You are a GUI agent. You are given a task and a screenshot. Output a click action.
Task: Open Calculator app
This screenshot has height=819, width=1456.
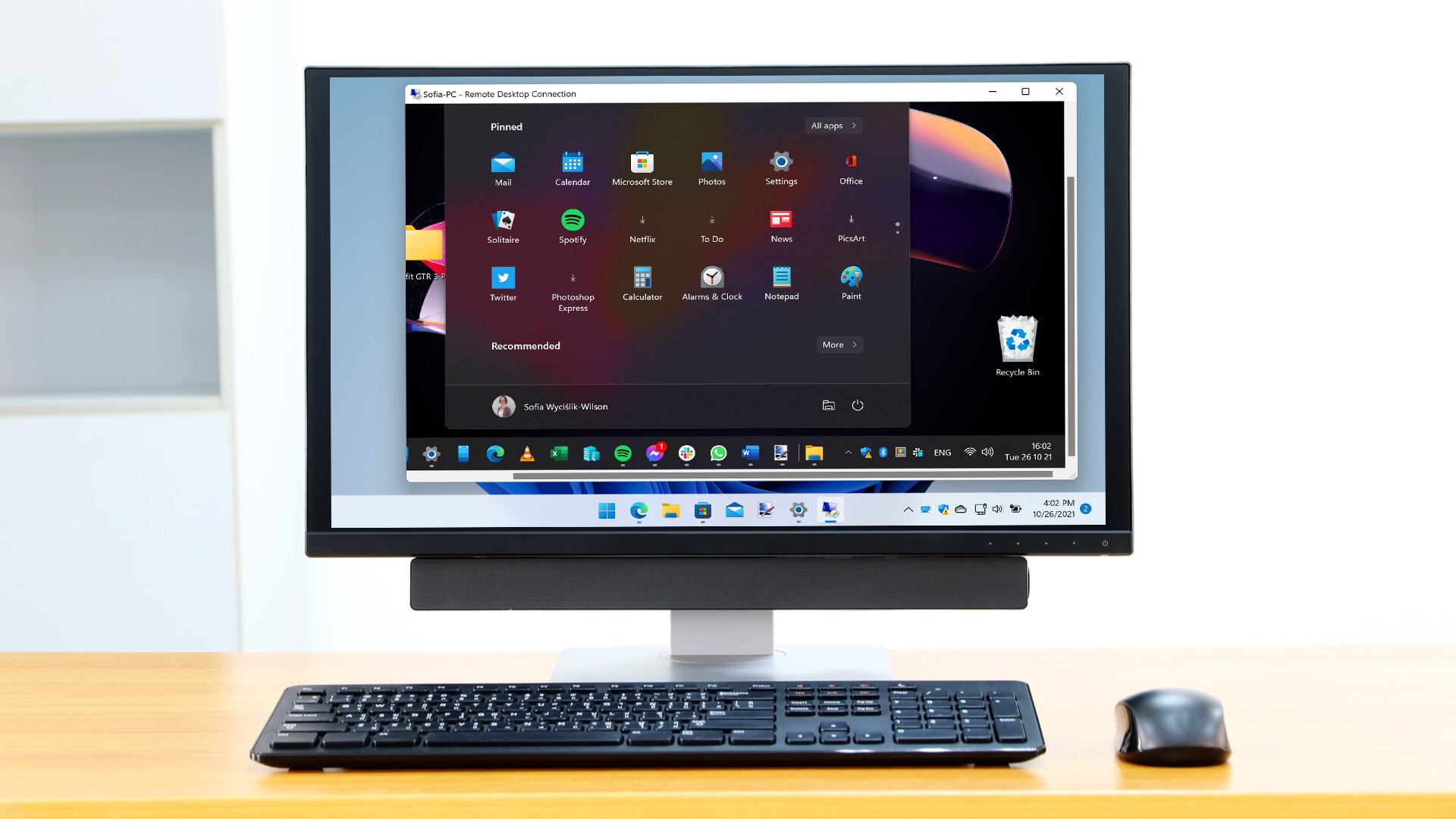(x=641, y=278)
